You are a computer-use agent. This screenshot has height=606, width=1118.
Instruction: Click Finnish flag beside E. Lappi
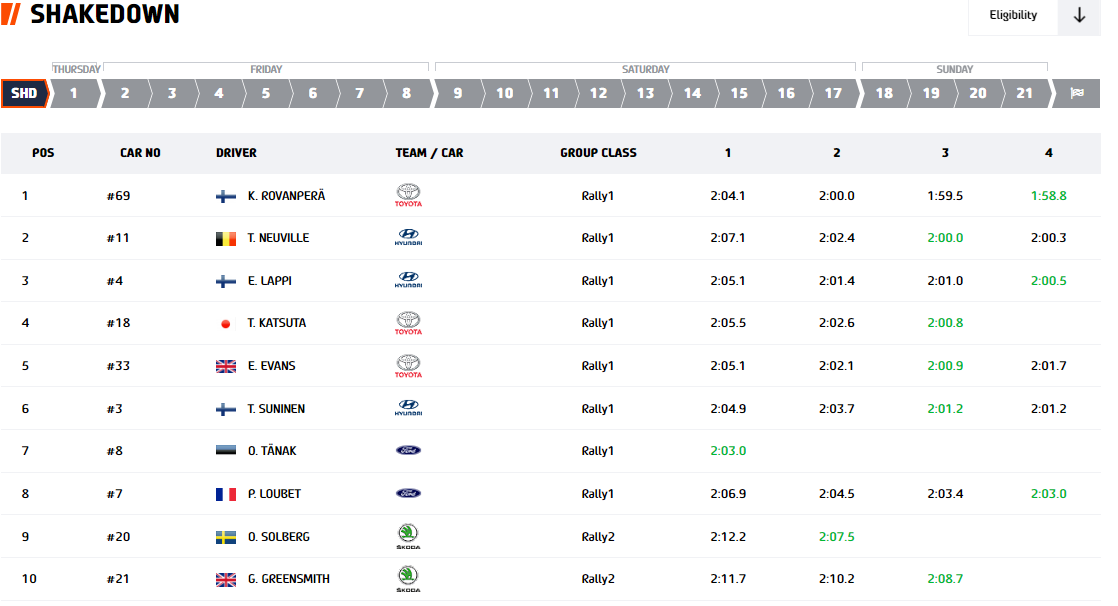coord(226,281)
